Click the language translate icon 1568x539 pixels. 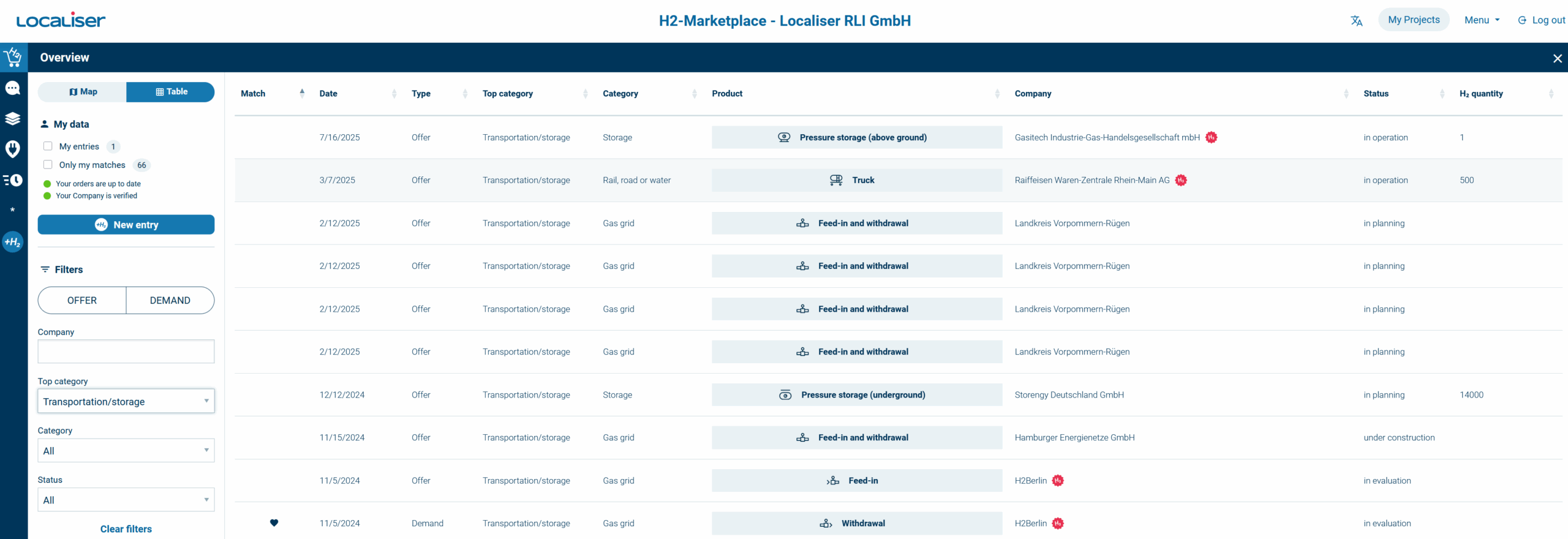pyautogui.click(x=1356, y=20)
